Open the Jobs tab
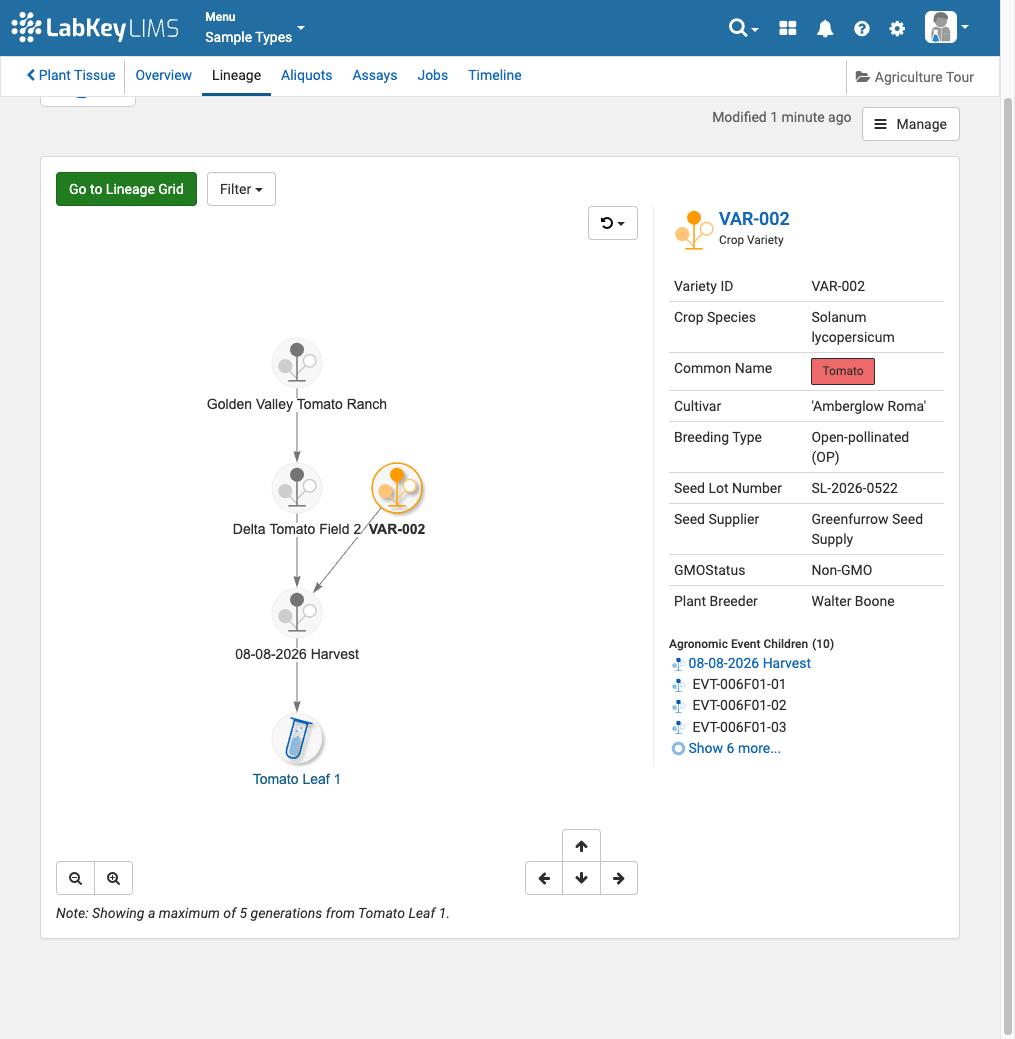This screenshot has width=1015, height=1039. coord(433,76)
